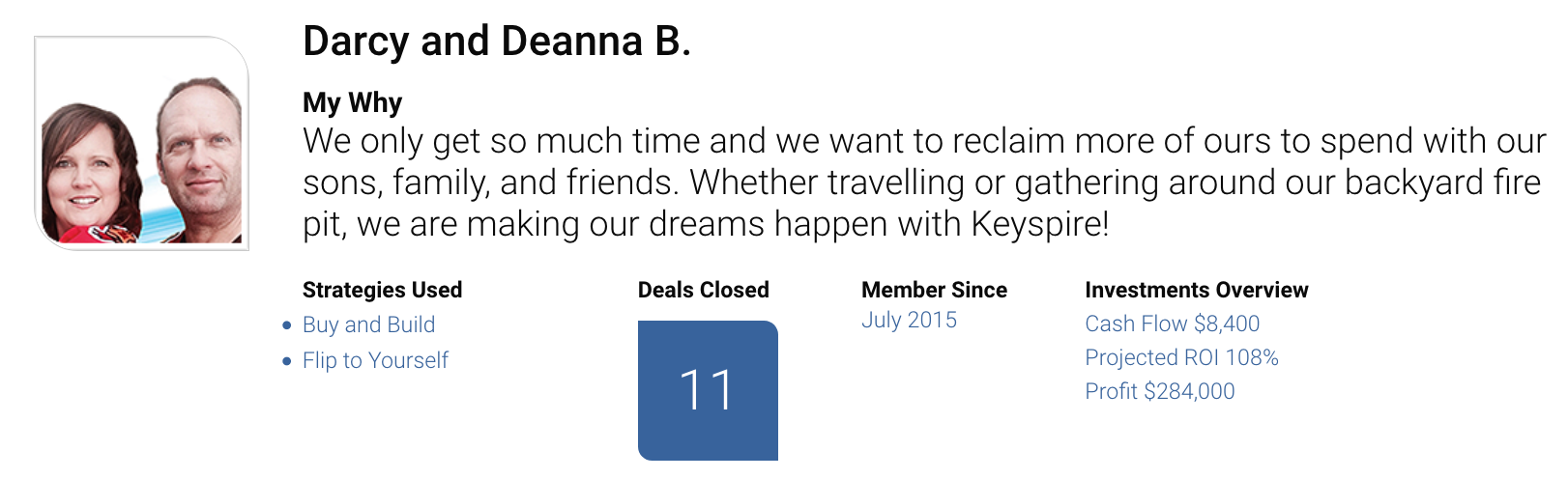Click the Deals Closed heading
The width and height of the screenshot is (1568, 479).
tap(703, 290)
